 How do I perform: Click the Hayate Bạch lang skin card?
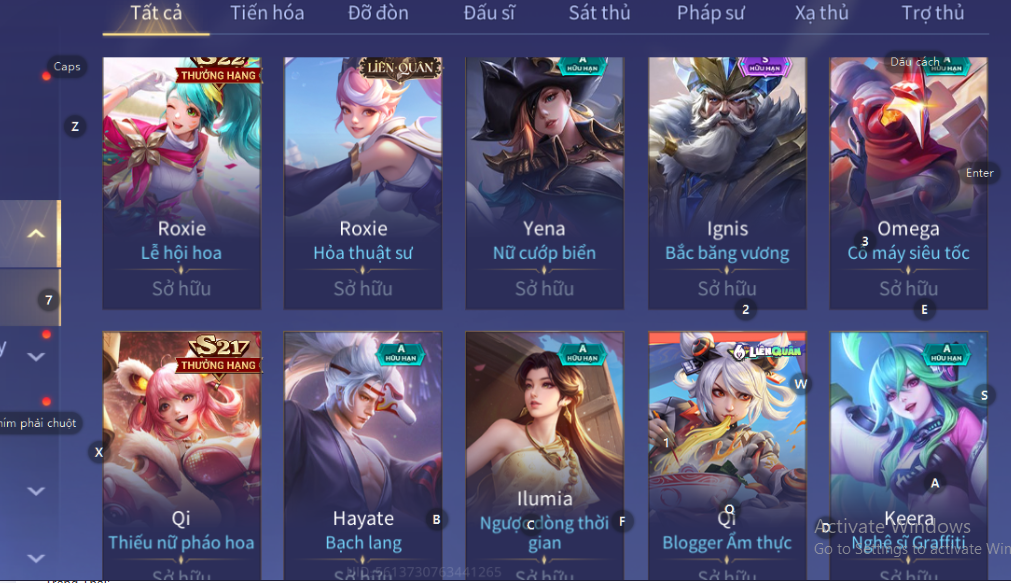[363, 456]
